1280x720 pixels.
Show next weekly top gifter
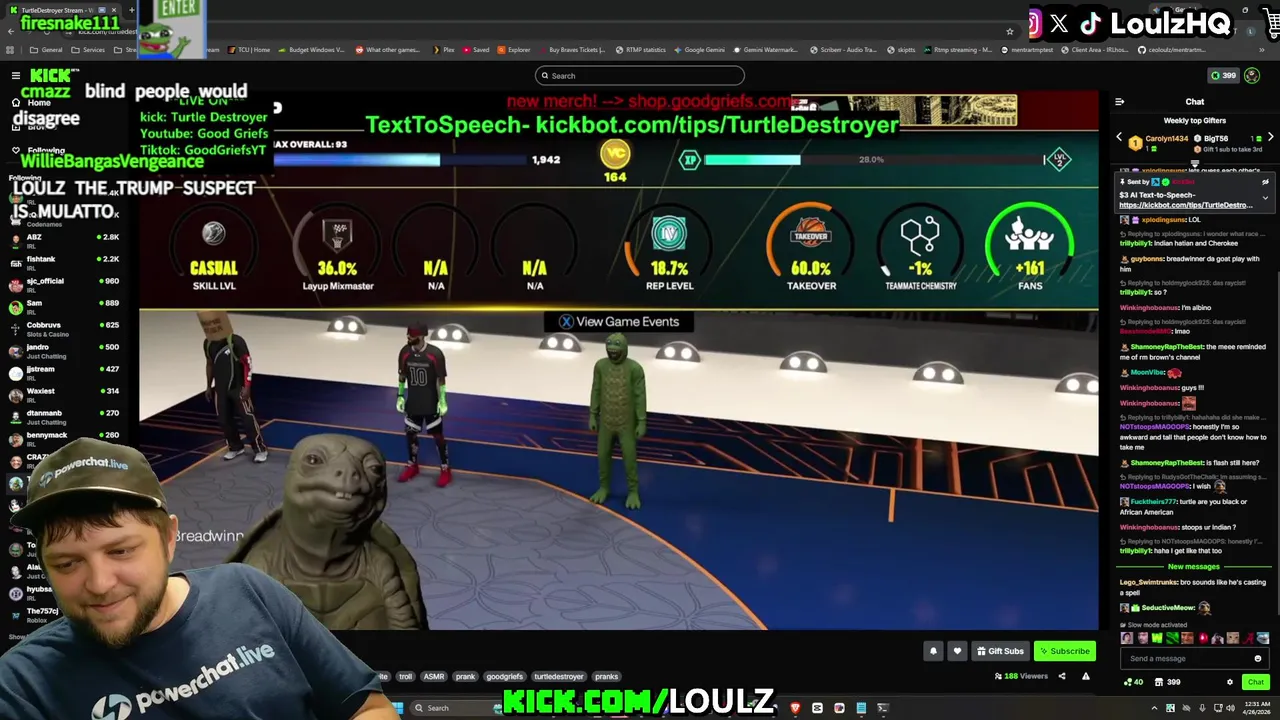tap(1270, 138)
